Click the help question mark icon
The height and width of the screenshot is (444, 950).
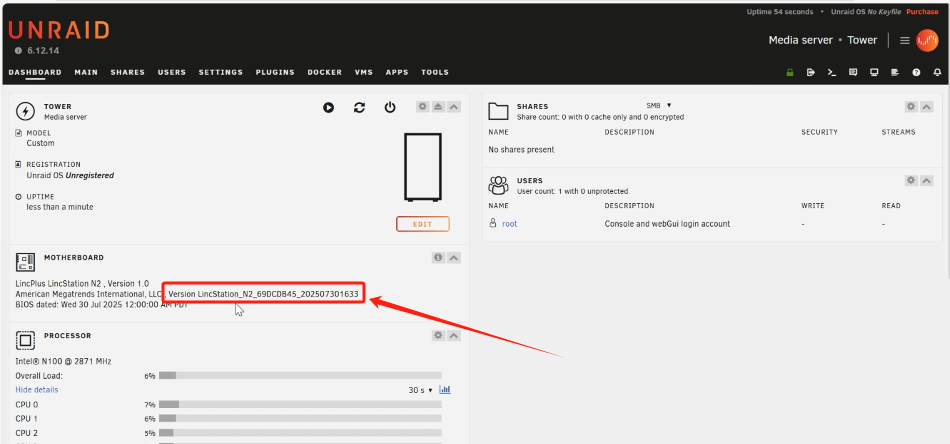tap(916, 72)
